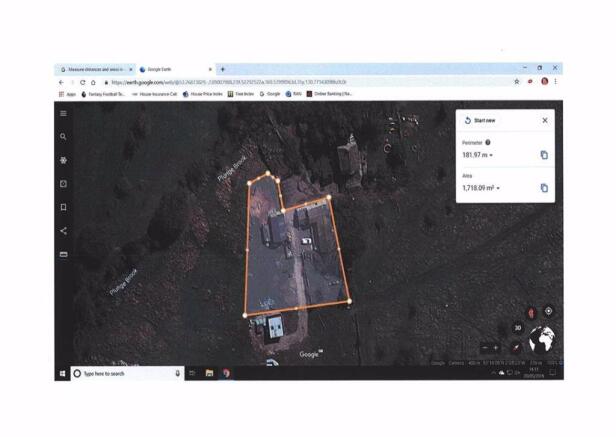Open Voyager ship's wheel icon

63,160
